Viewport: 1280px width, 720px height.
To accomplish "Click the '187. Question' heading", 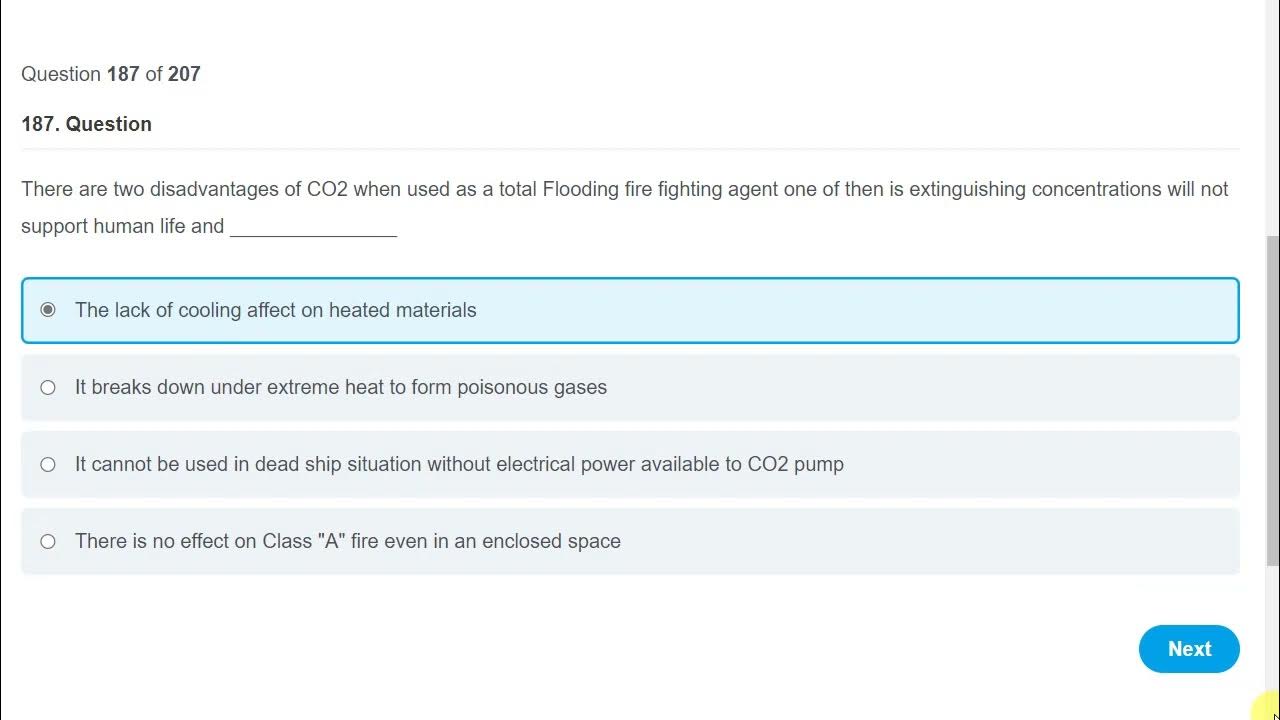I will pyautogui.click(x=86, y=124).
